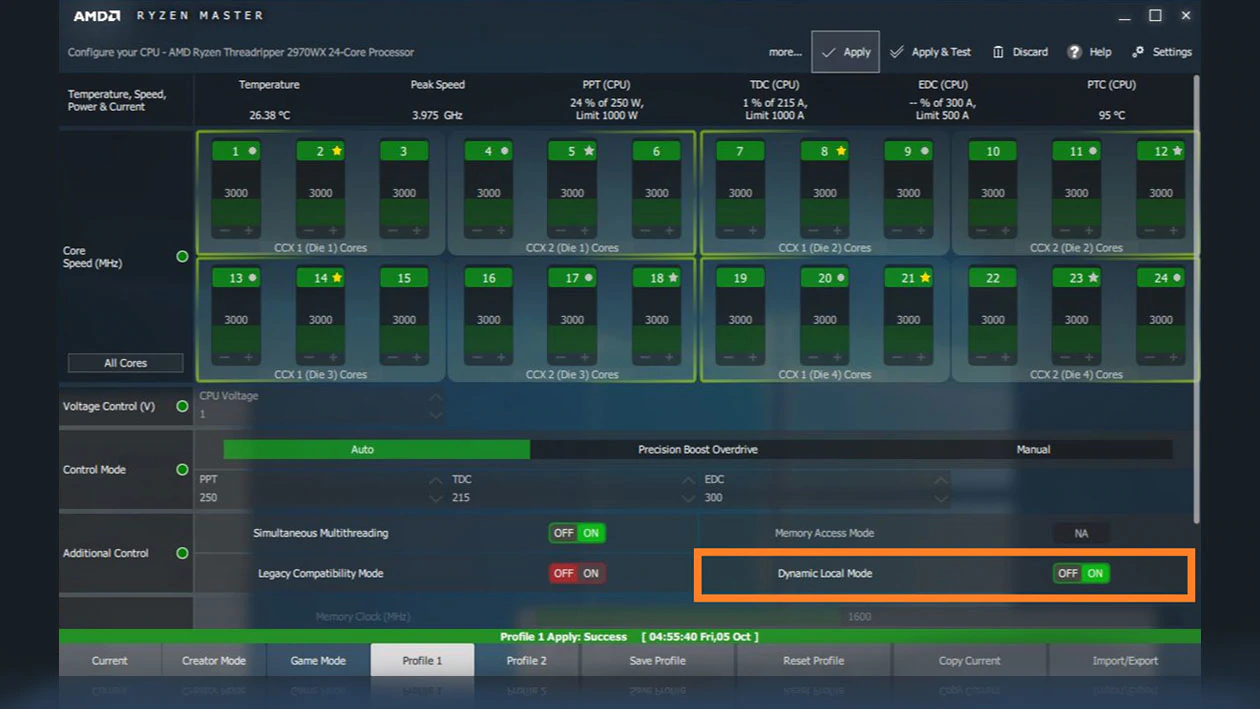Viewport: 1260px width, 709px height.
Task: Open Help from the top toolbar
Action: click(1089, 52)
